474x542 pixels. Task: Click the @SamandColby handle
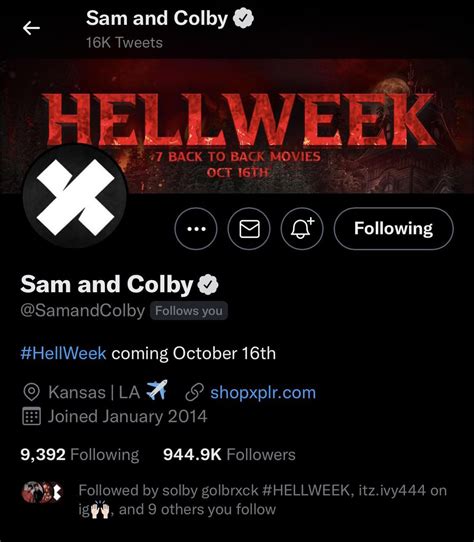point(83,310)
